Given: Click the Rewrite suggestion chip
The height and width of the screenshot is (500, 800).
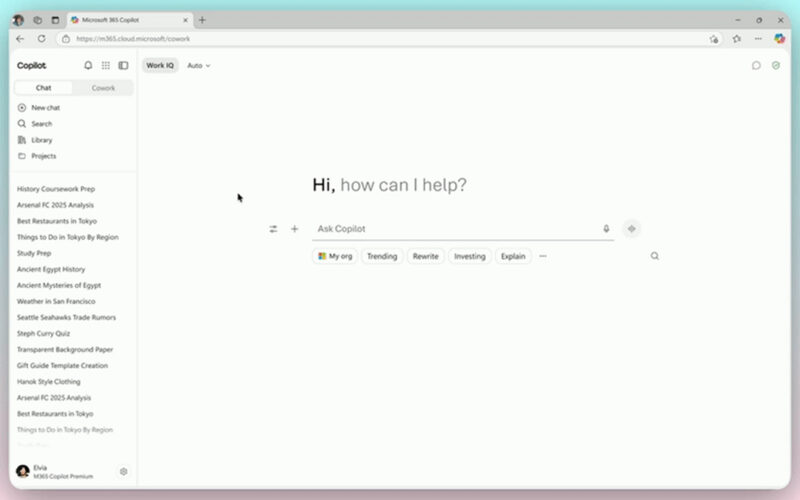Looking at the screenshot, I should tap(426, 256).
